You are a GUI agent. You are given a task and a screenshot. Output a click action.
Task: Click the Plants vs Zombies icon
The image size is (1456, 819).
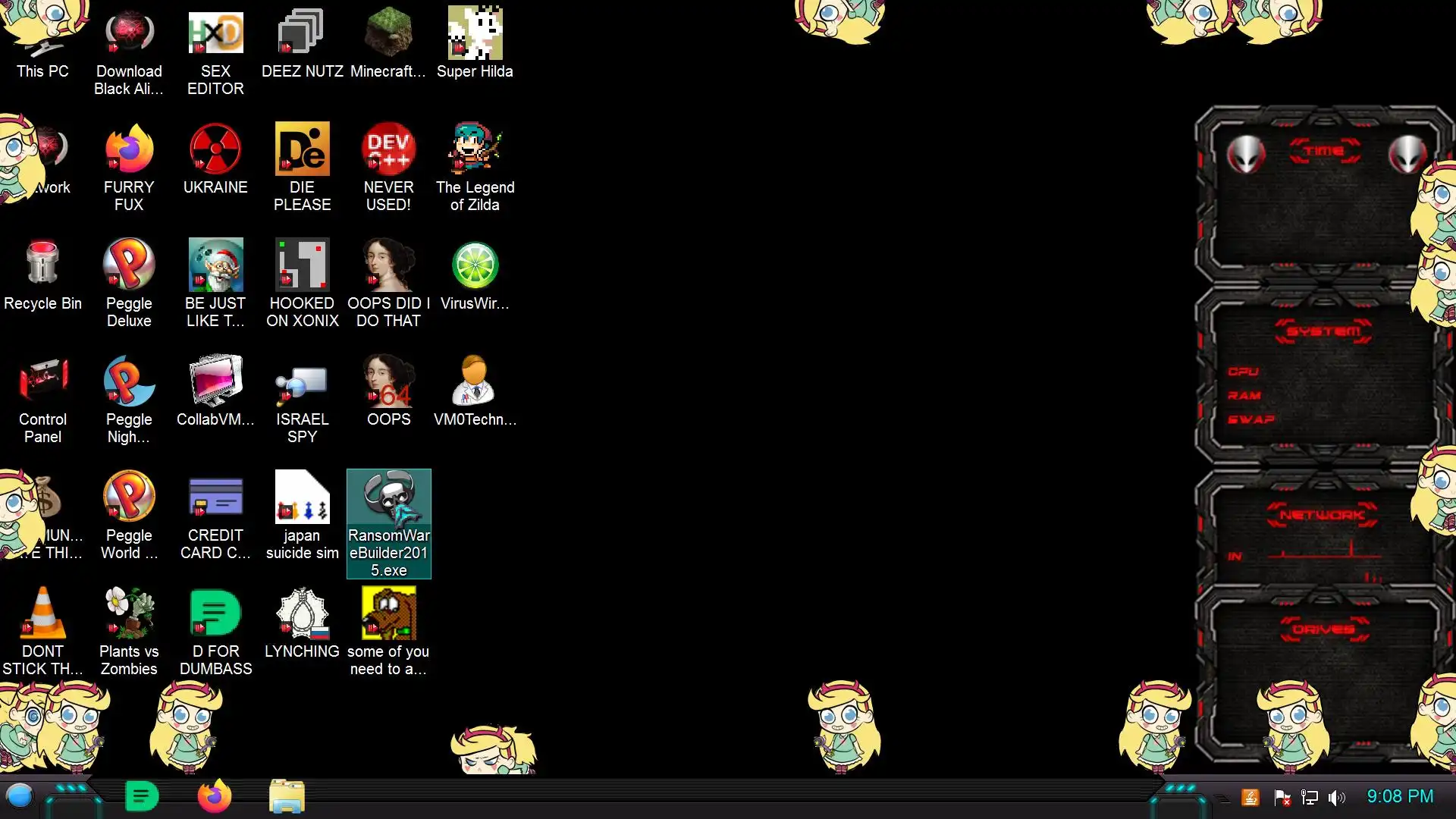129,613
